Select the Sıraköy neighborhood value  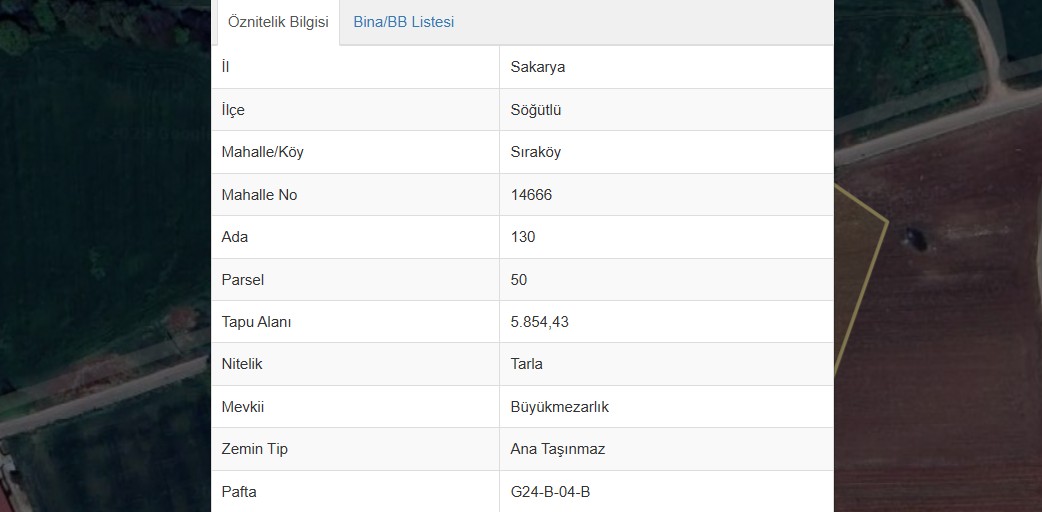pyautogui.click(x=536, y=152)
